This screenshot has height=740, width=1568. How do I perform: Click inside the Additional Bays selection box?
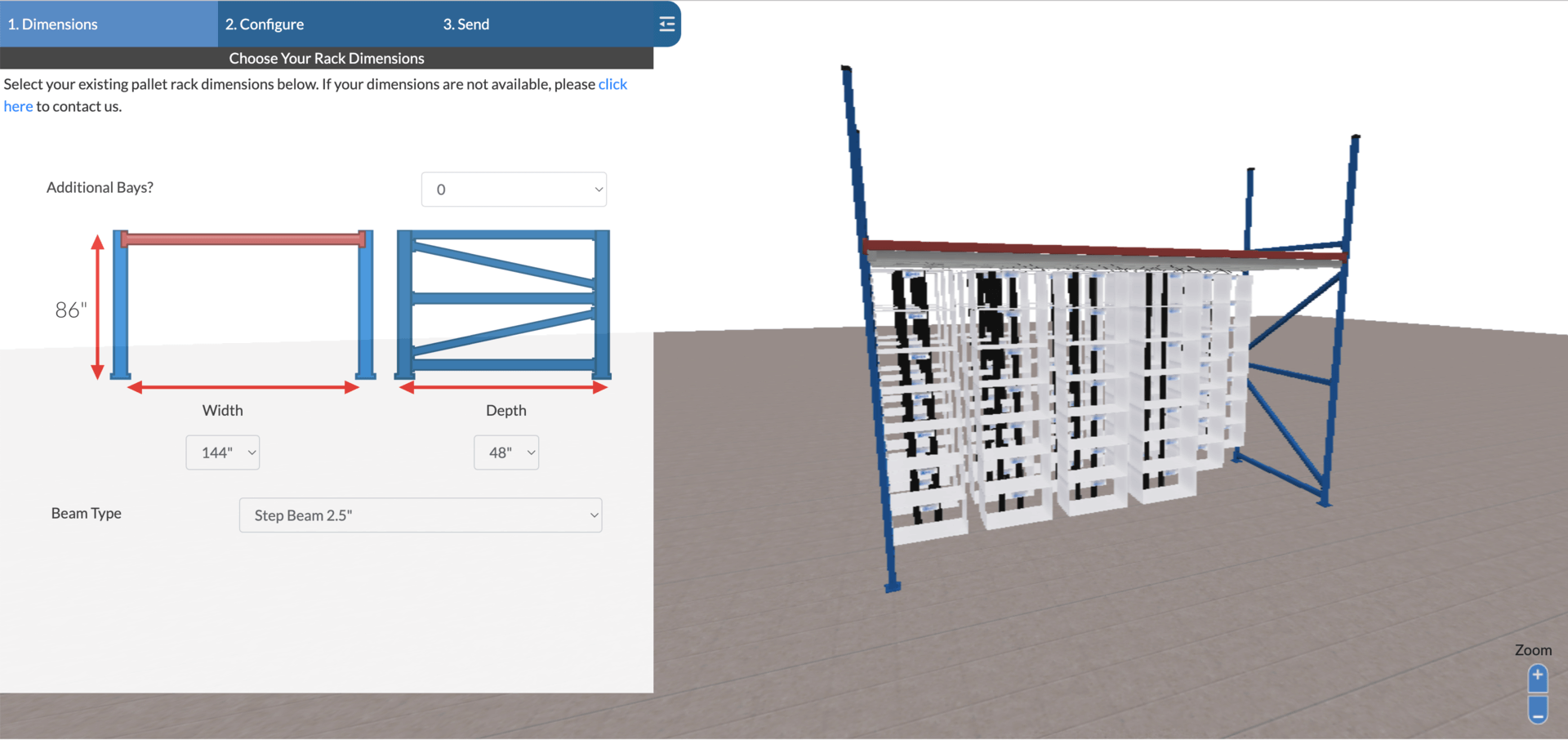coord(514,189)
